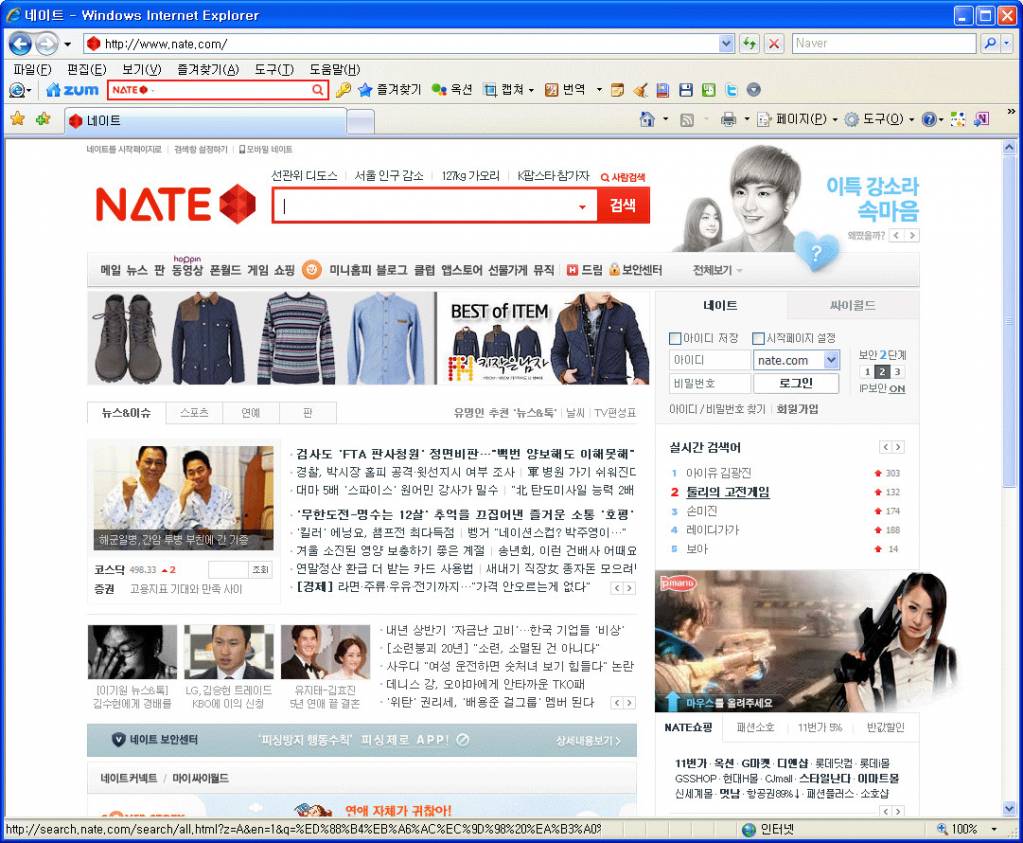
Task: Open the nate.com domain dropdown
Action: click(x=831, y=360)
